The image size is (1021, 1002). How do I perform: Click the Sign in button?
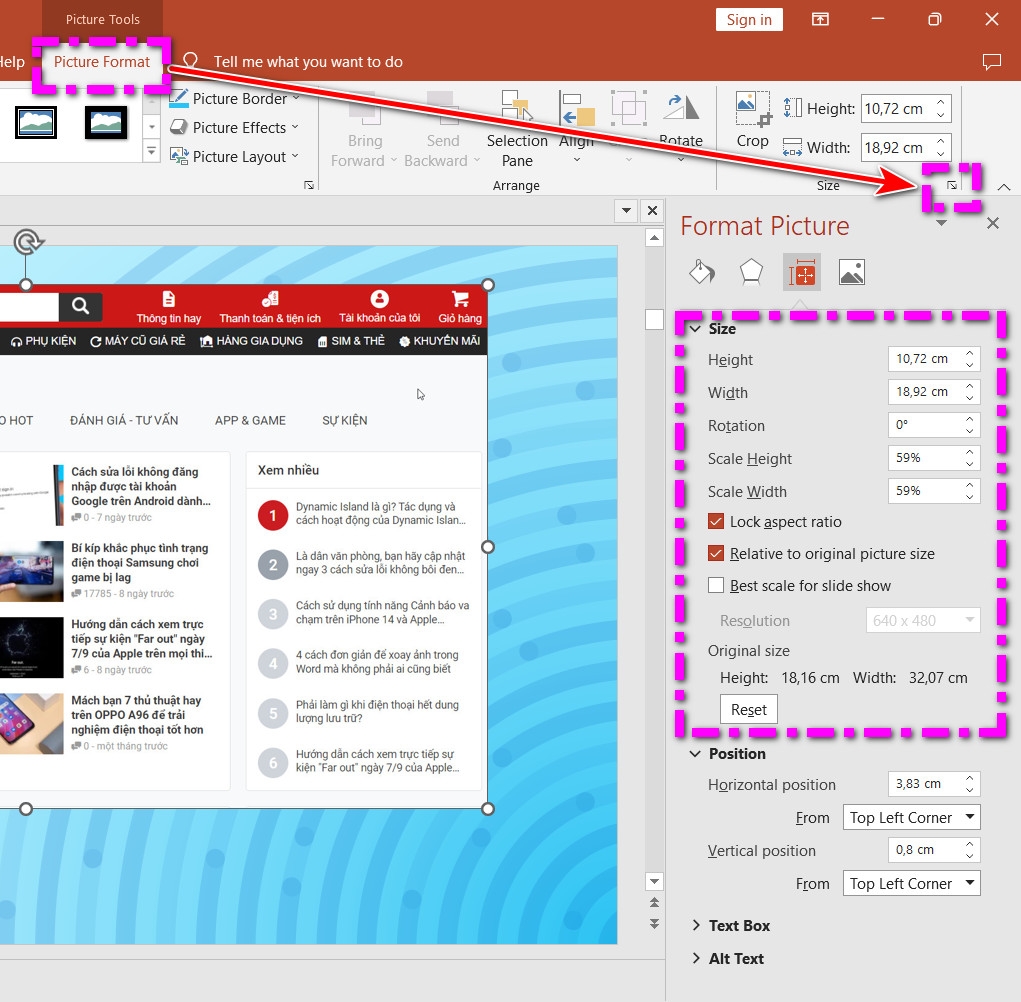point(748,19)
